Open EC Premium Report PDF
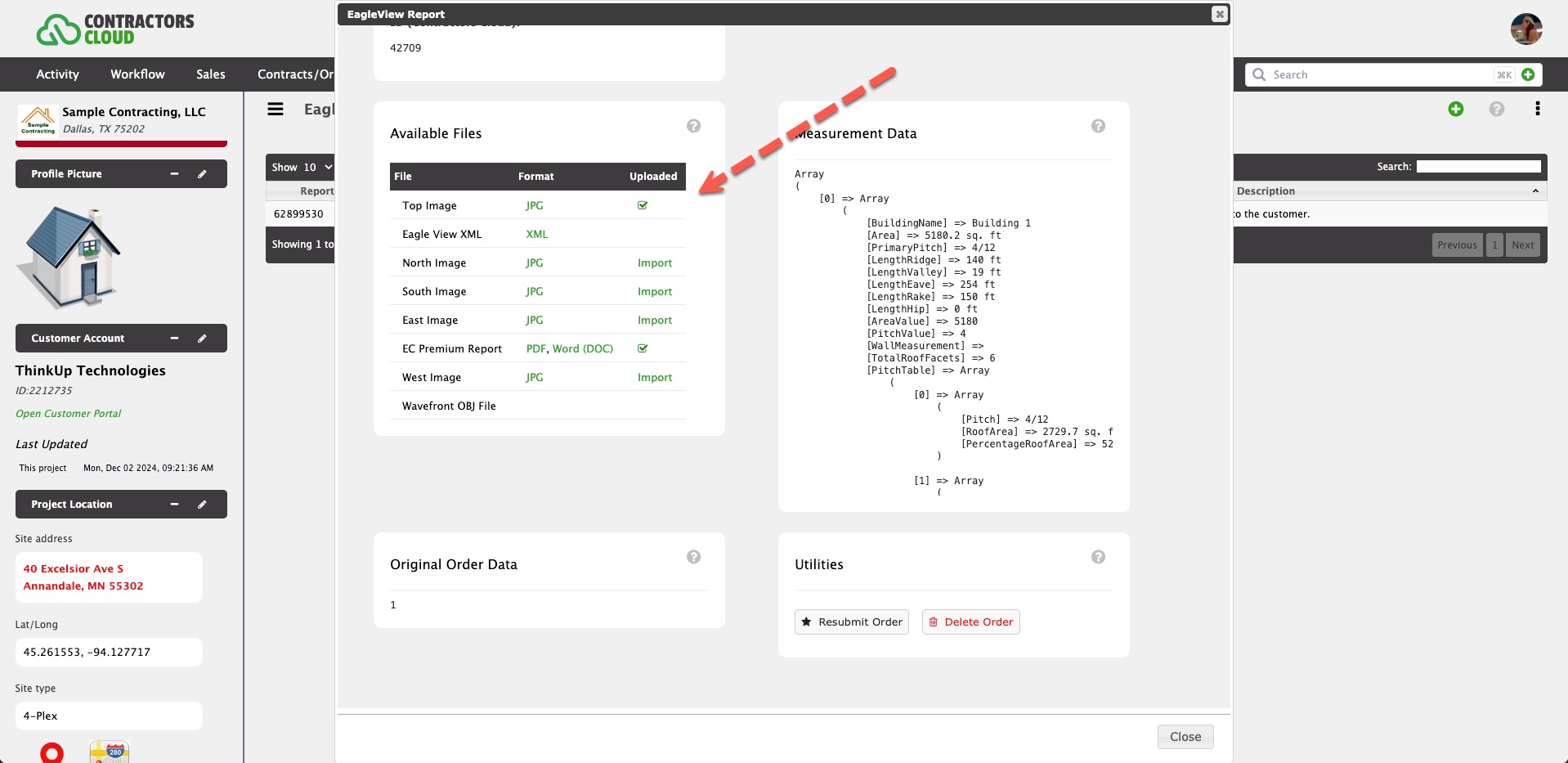Viewport: 1568px width, 763px height. pyautogui.click(x=535, y=349)
